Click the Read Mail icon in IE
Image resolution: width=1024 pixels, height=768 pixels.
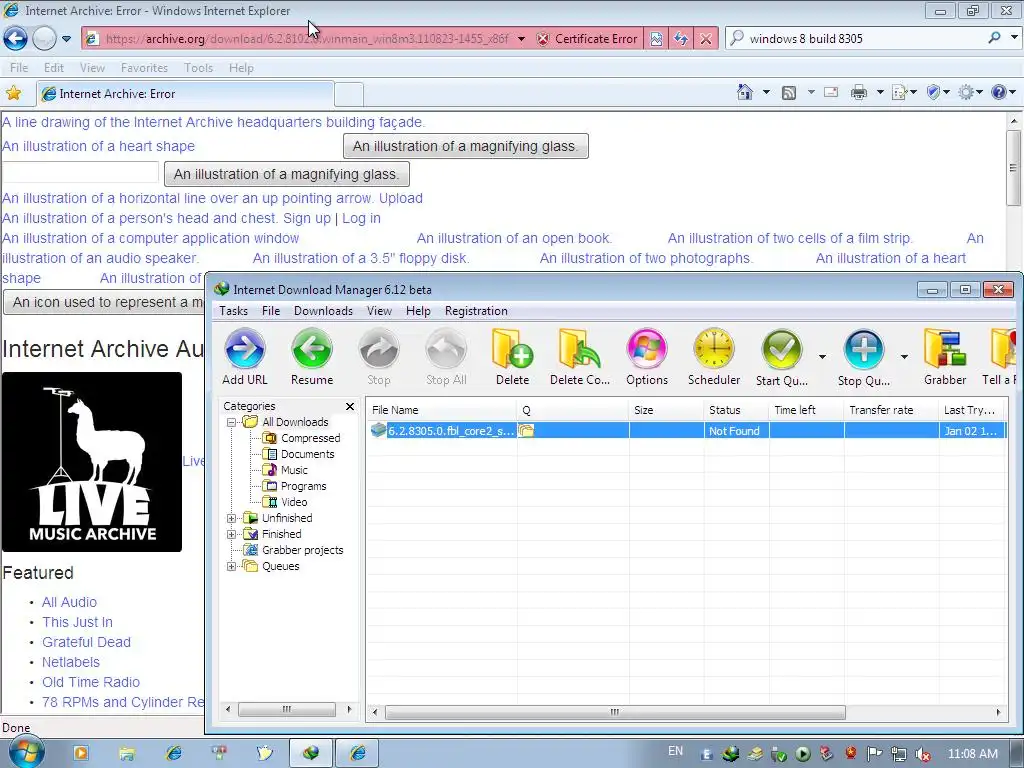click(831, 92)
